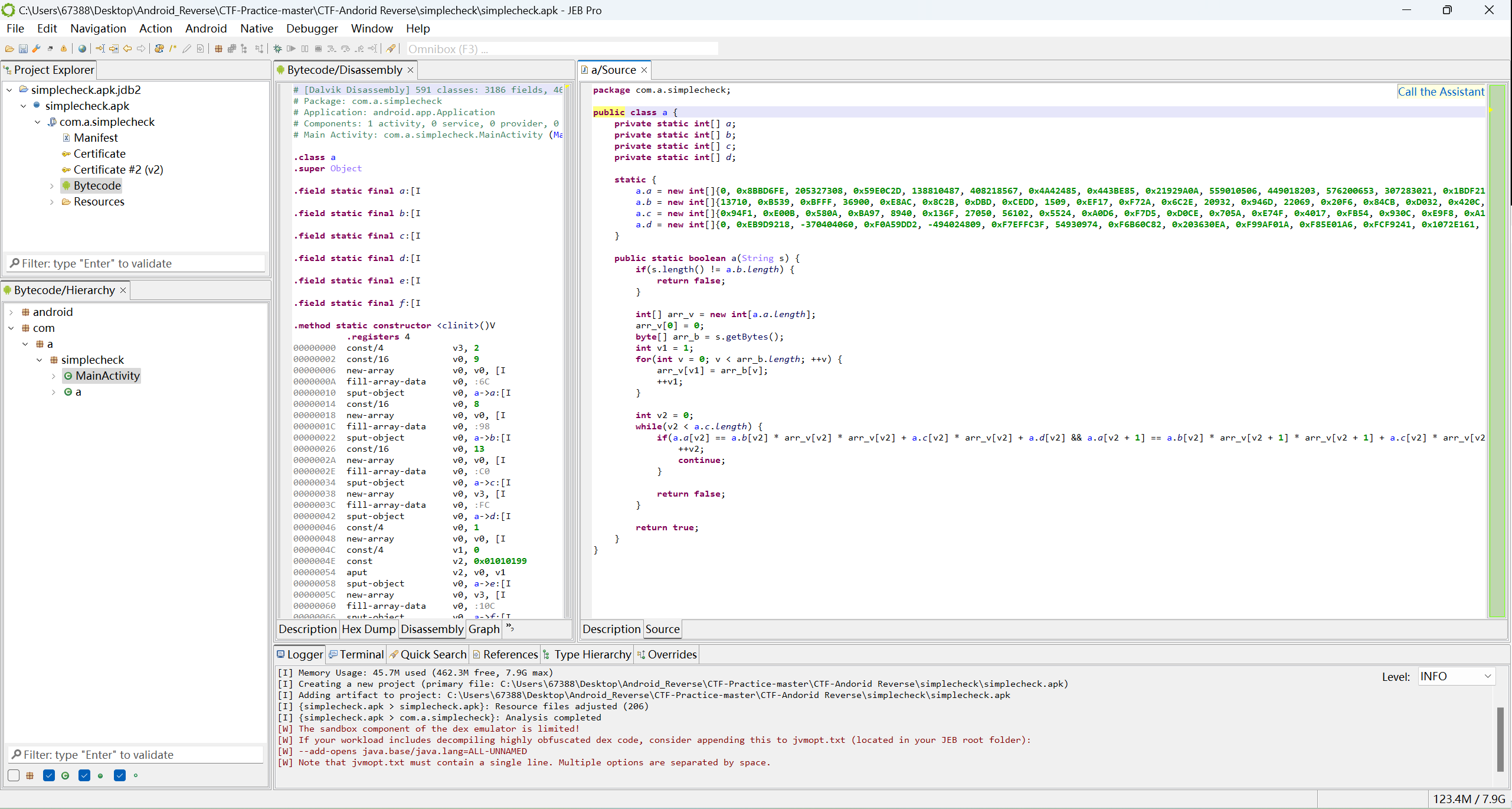1512x809 pixels.
Task: Expand the Resources folder node
Action: pyautogui.click(x=52, y=201)
